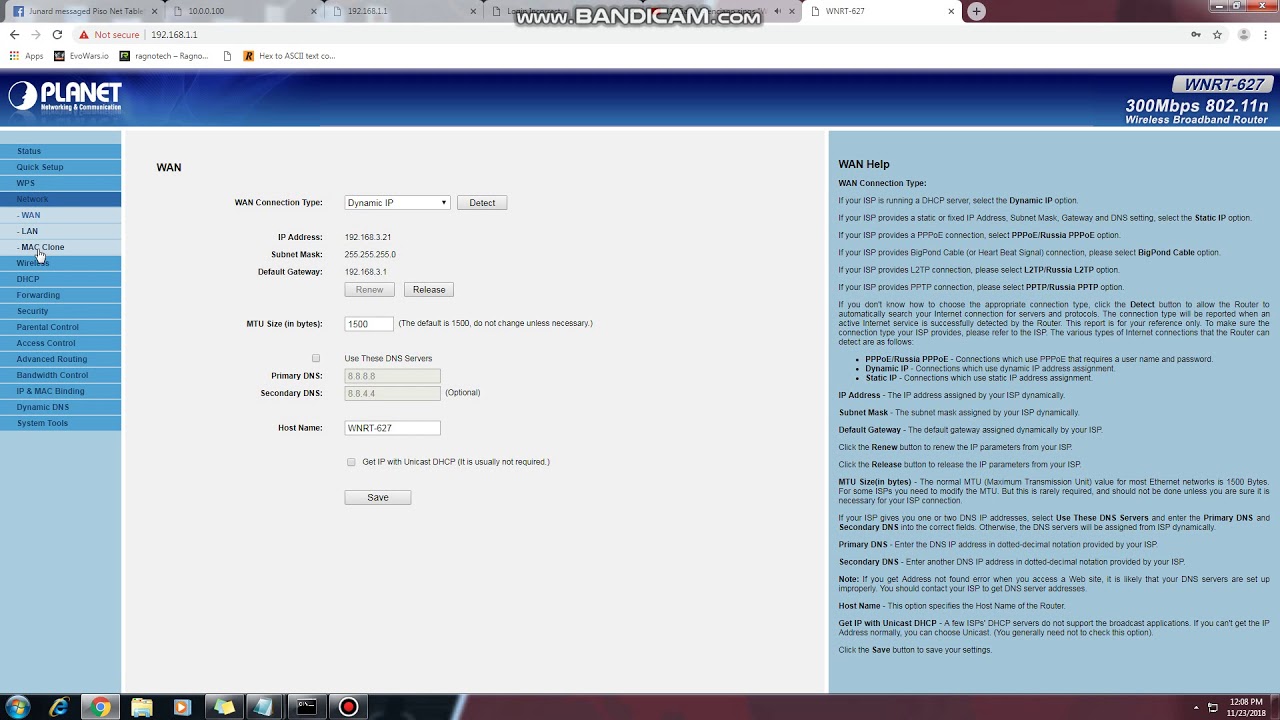Switch to the 192.168.1.1 tab

point(405,11)
